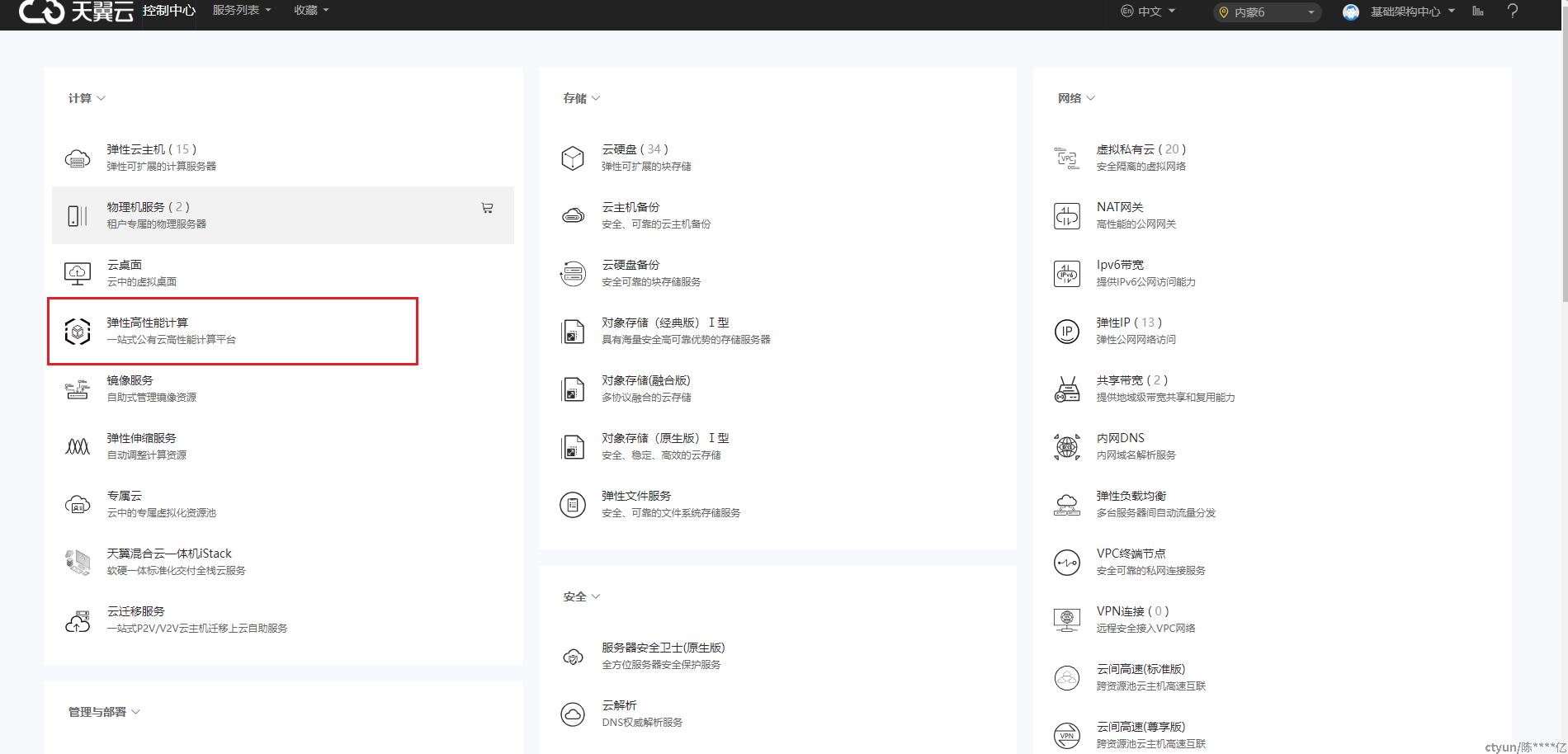
Task: Open the 收藏 favorites dropdown
Action: coord(311,11)
